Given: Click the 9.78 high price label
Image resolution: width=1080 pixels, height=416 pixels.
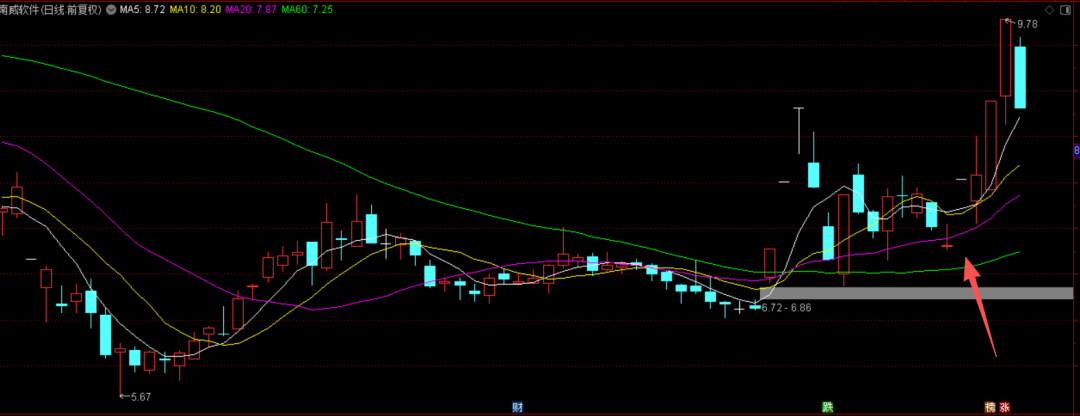Looking at the screenshot, I should 1027,23.
